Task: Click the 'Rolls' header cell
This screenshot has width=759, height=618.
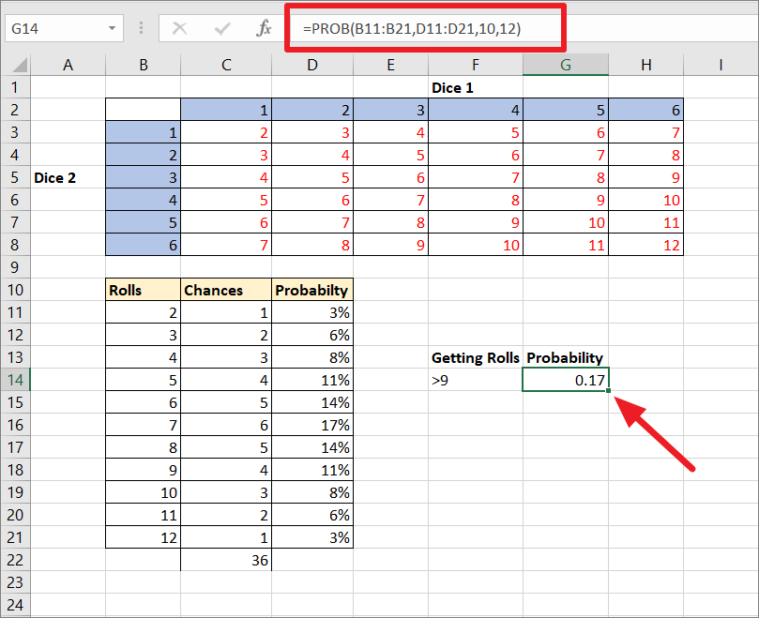Action: coord(143,290)
